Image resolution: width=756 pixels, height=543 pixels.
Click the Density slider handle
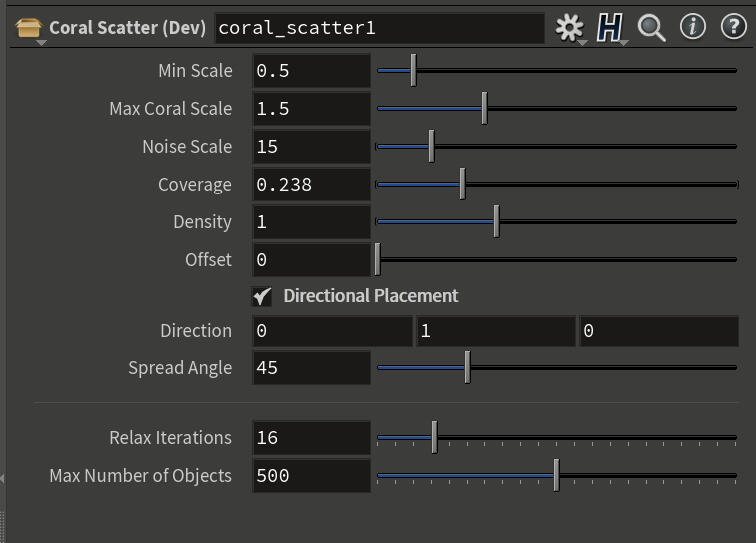coord(496,222)
